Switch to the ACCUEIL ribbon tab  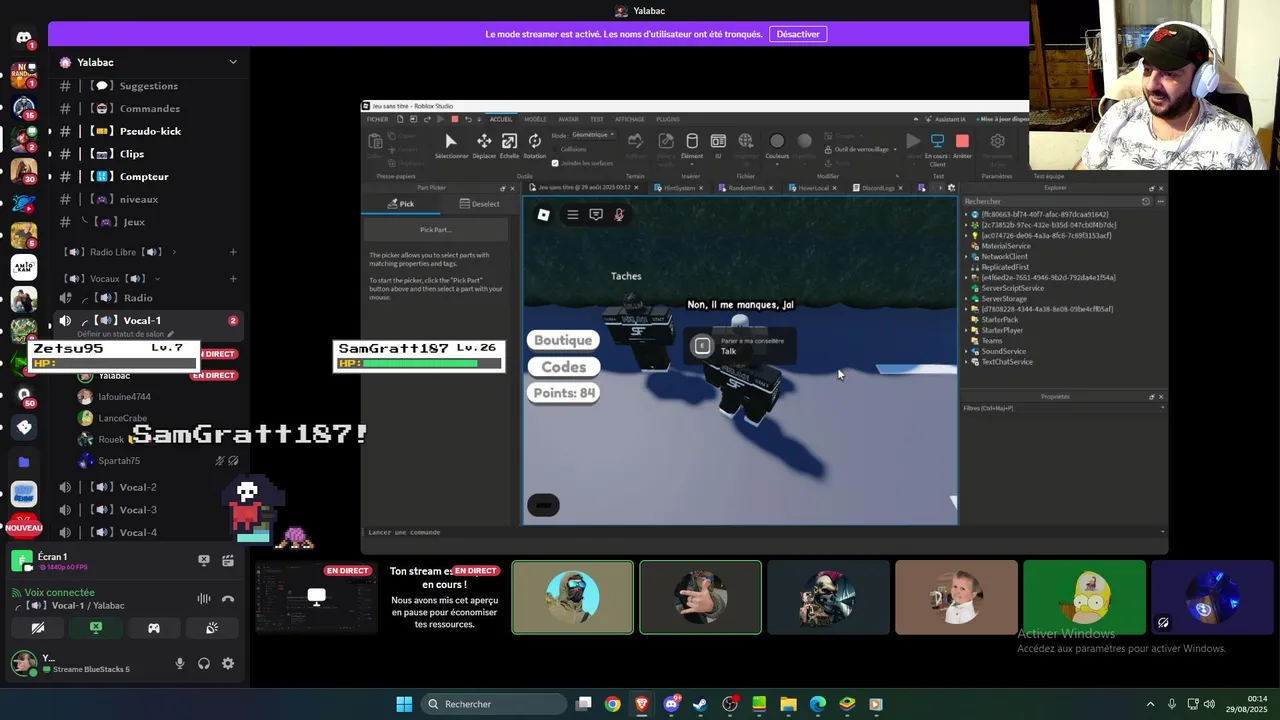500,119
